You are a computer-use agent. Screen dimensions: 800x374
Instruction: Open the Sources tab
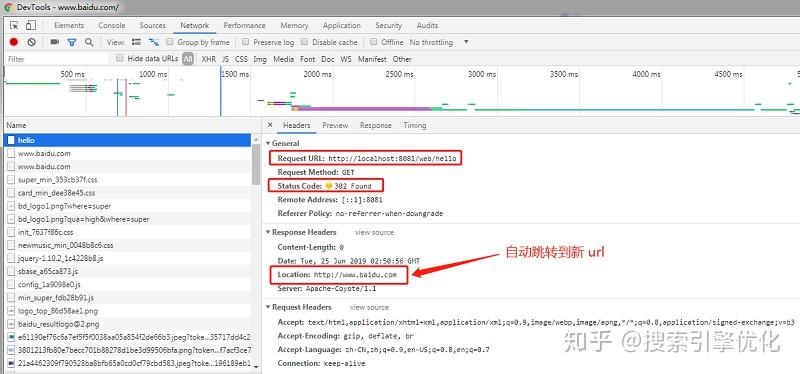pyautogui.click(x=153, y=26)
